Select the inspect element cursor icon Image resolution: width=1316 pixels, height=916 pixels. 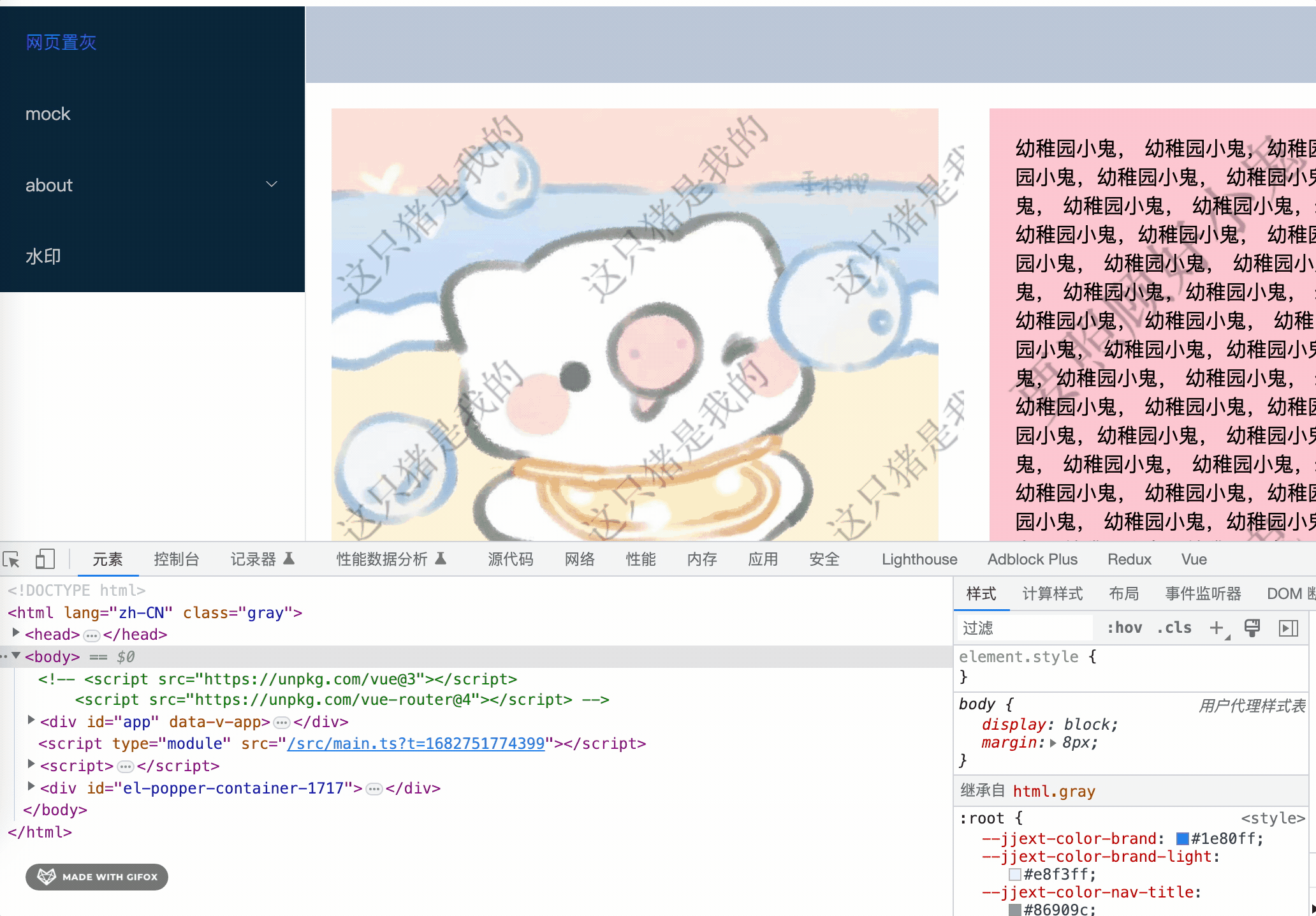[x=11, y=559]
